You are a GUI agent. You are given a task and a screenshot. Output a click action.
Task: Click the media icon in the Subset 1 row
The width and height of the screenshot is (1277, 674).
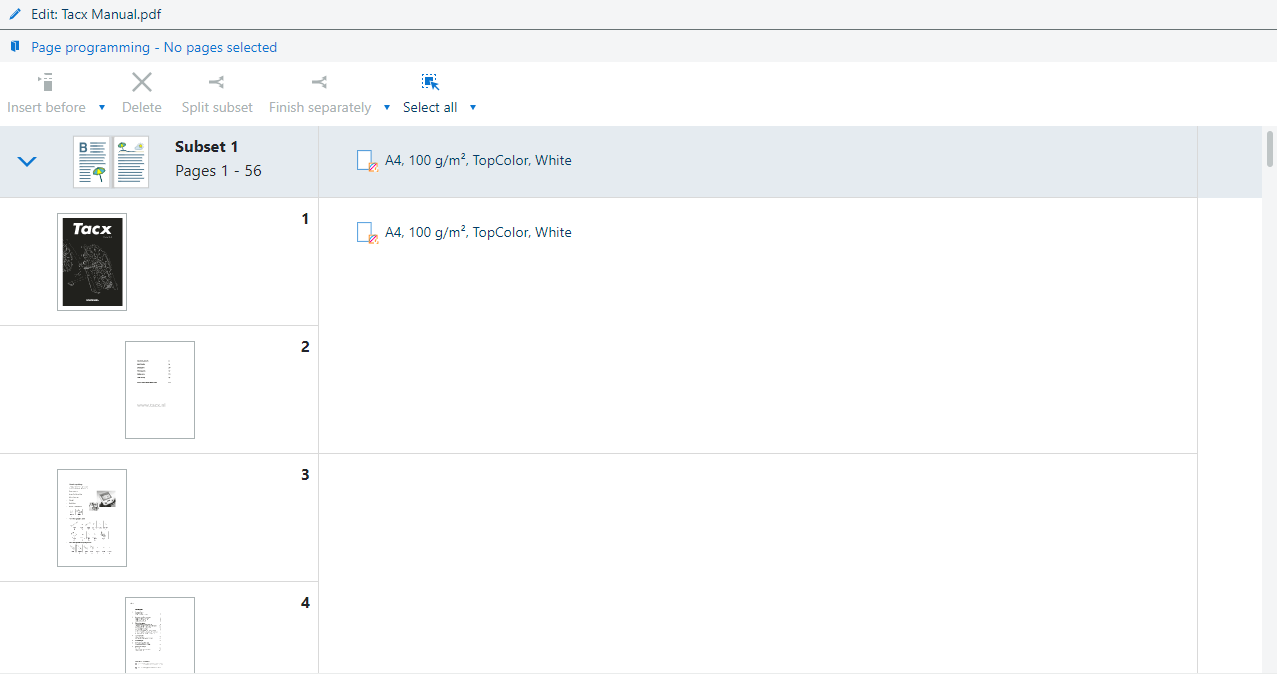pos(367,161)
